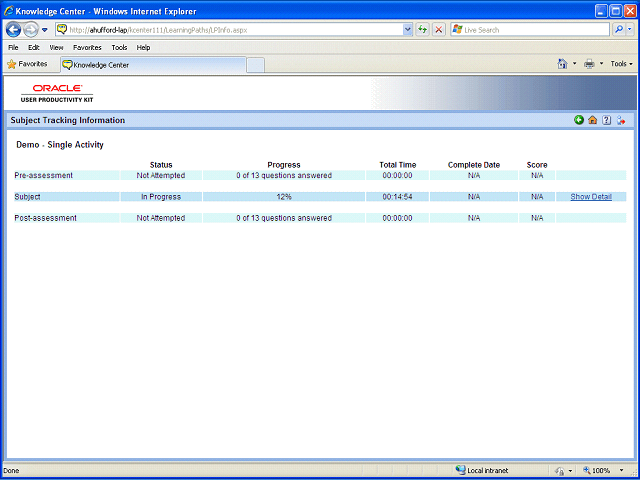Click Post-assessment's 0 of 13 questions answered
This screenshot has height=480, width=640.
tap(284, 218)
